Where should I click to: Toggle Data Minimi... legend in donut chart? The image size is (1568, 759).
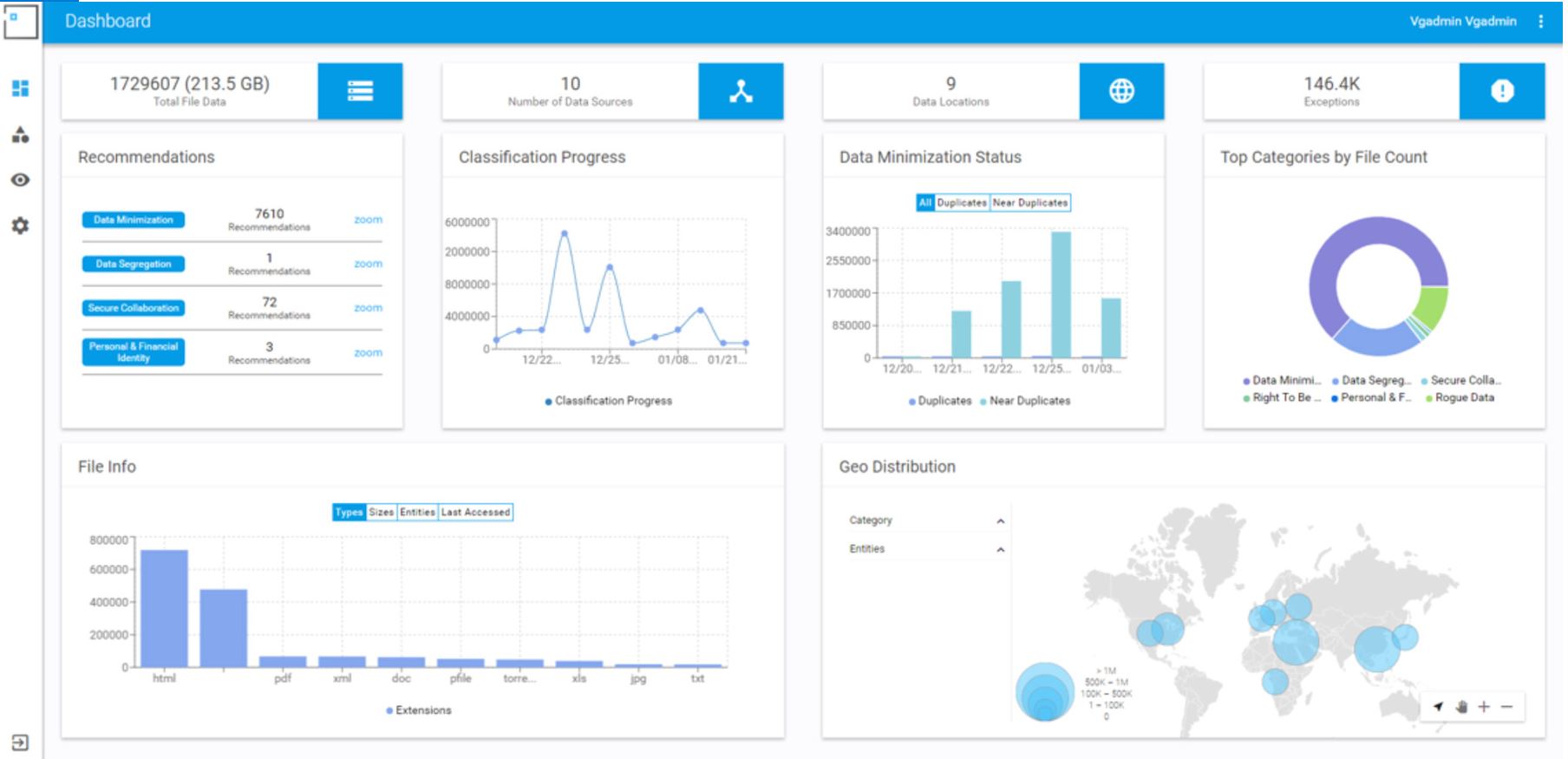[x=1282, y=381]
